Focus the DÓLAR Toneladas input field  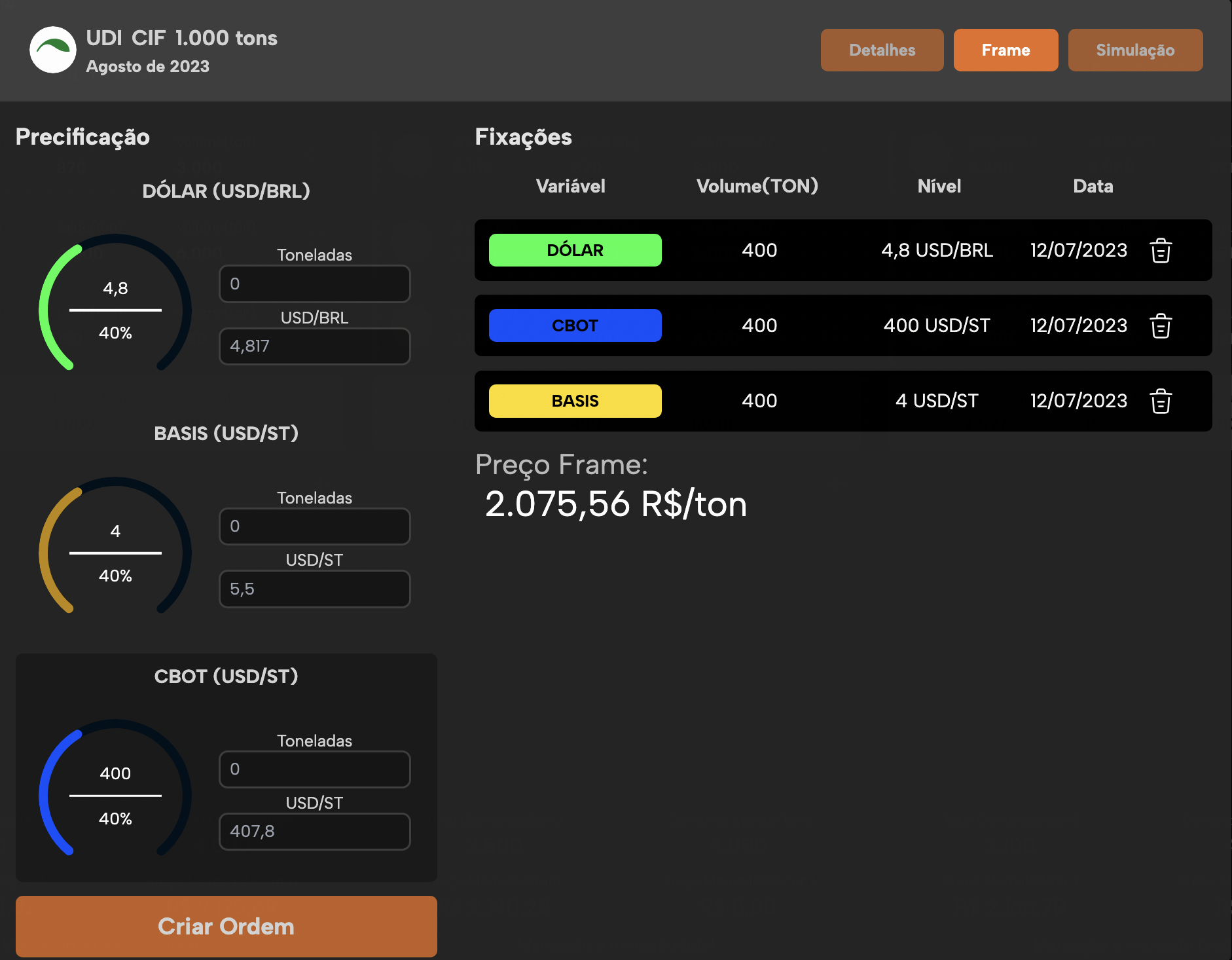(314, 284)
